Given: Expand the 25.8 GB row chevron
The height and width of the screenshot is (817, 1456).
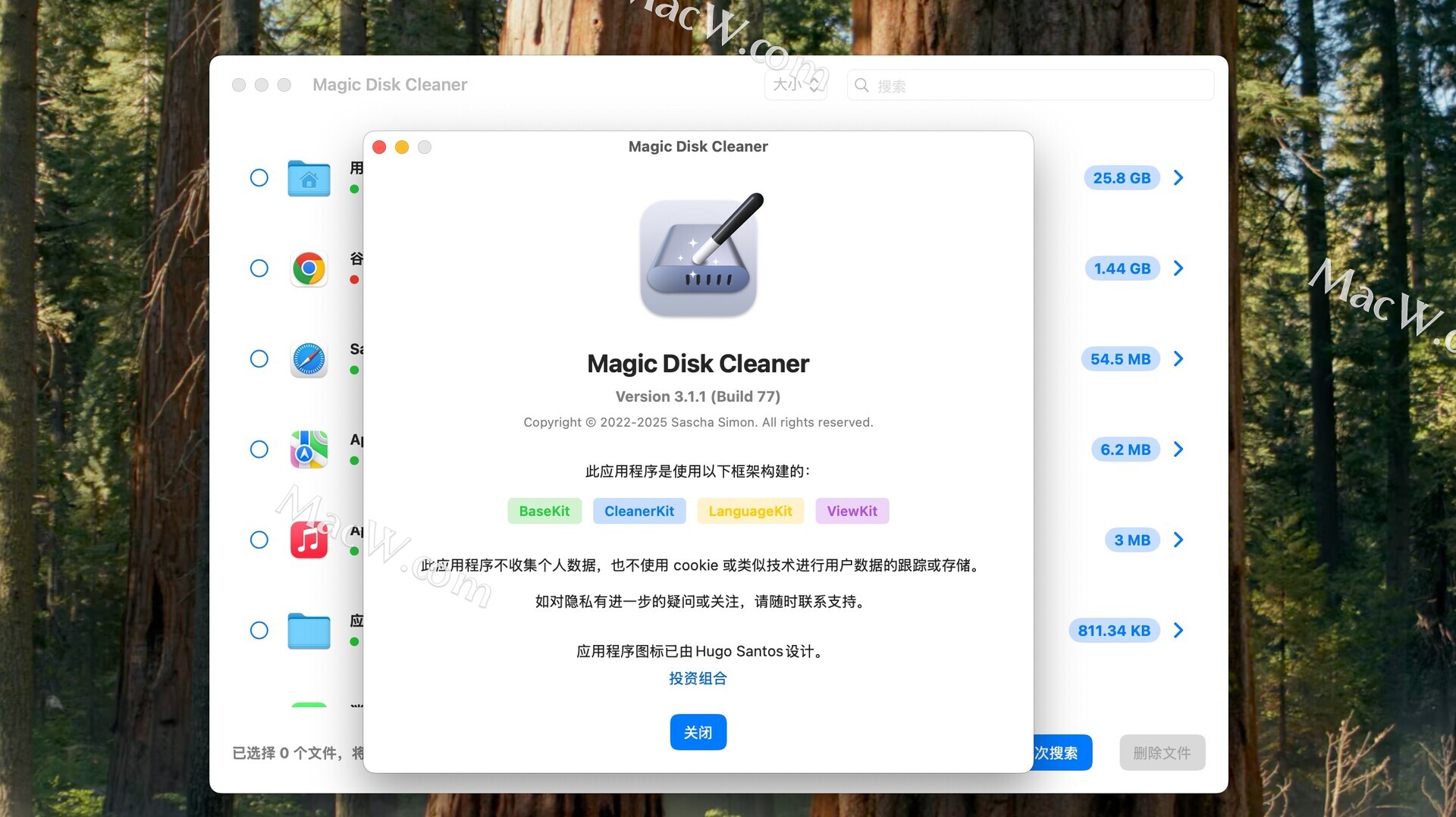Looking at the screenshot, I should [1178, 178].
